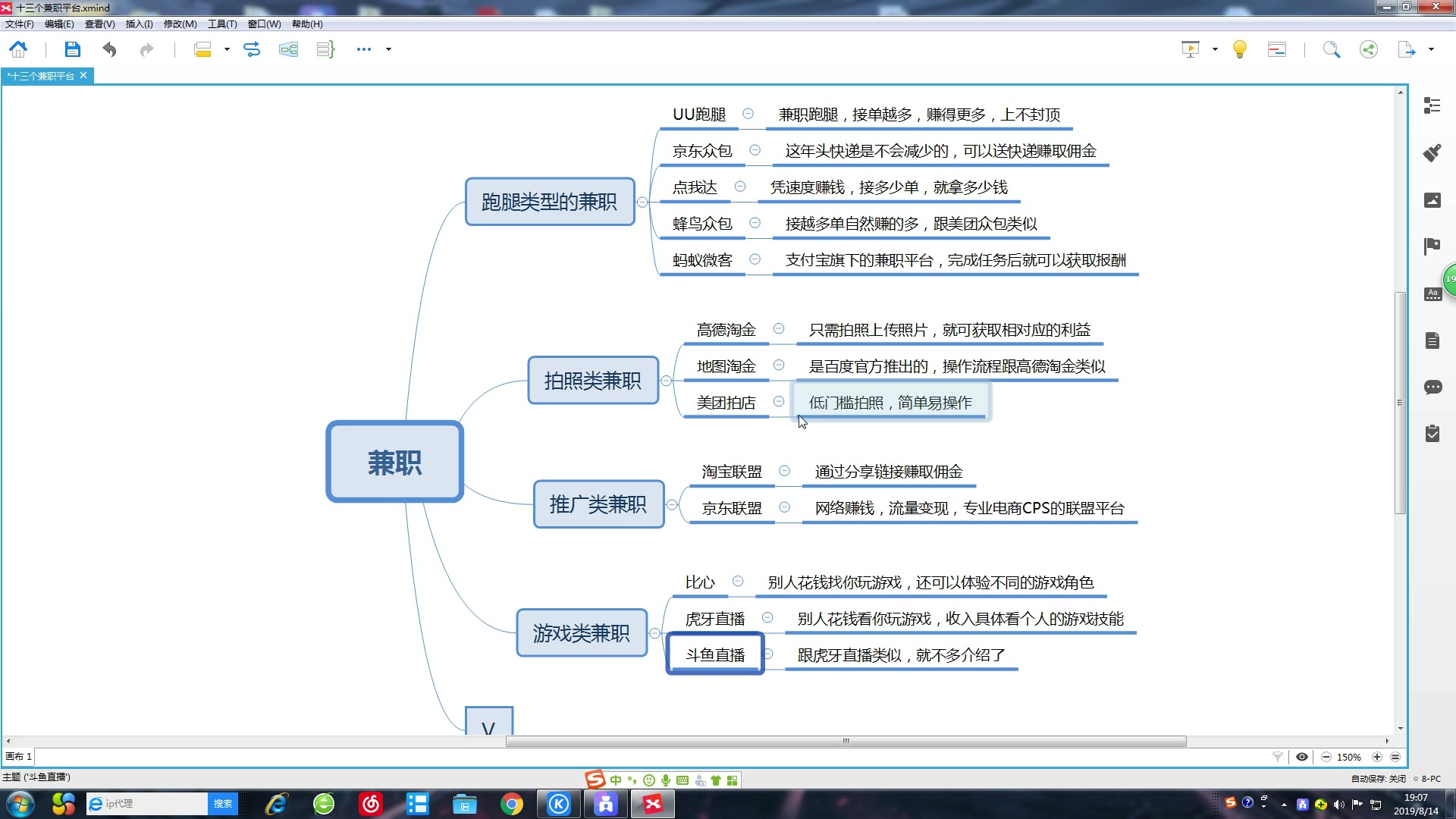The image size is (1456, 819).
Task: Open the Windows Start button
Action: click(x=20, y=804)
